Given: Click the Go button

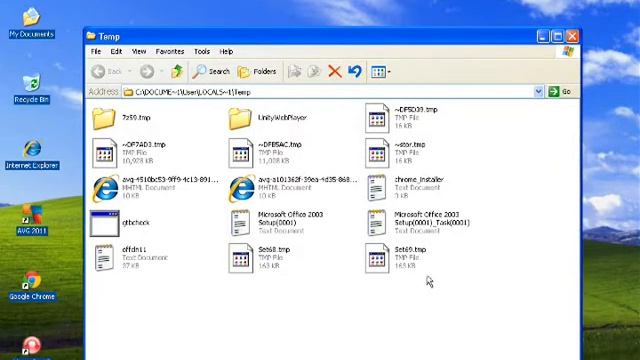Looking at the screenshot, I should [561, 92].
